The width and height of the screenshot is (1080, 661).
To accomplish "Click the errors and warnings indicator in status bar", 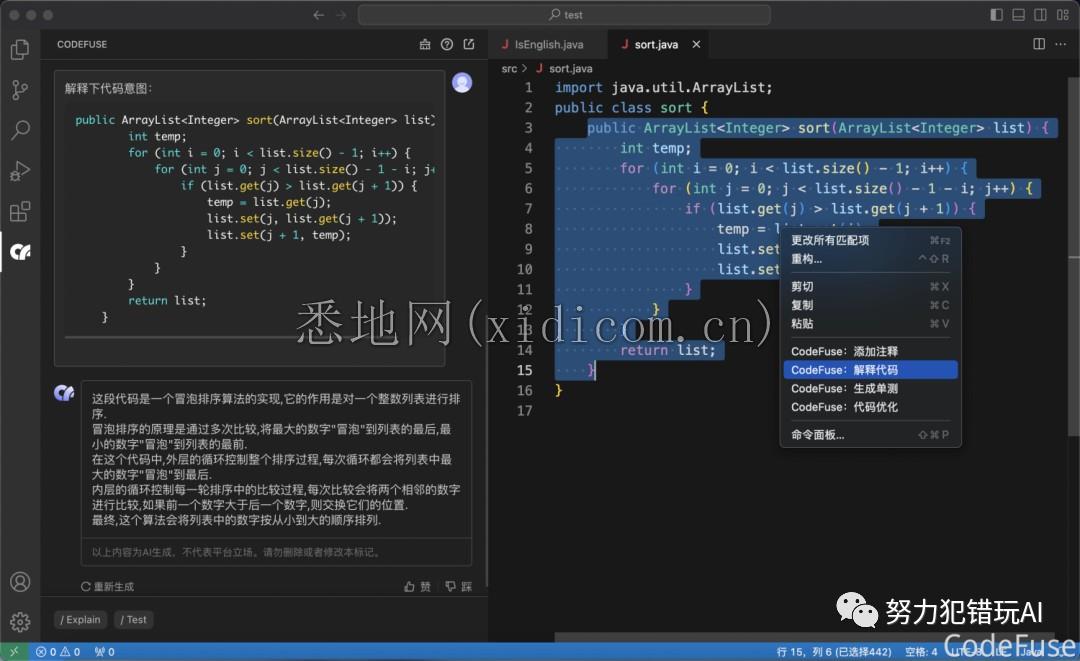I will (x=58, y=651).
